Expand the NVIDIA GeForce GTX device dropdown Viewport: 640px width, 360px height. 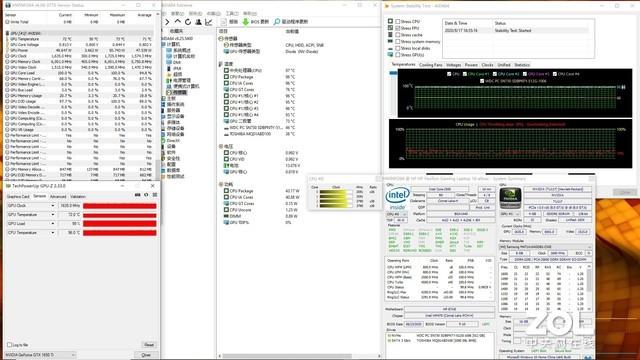click(40, 355)
